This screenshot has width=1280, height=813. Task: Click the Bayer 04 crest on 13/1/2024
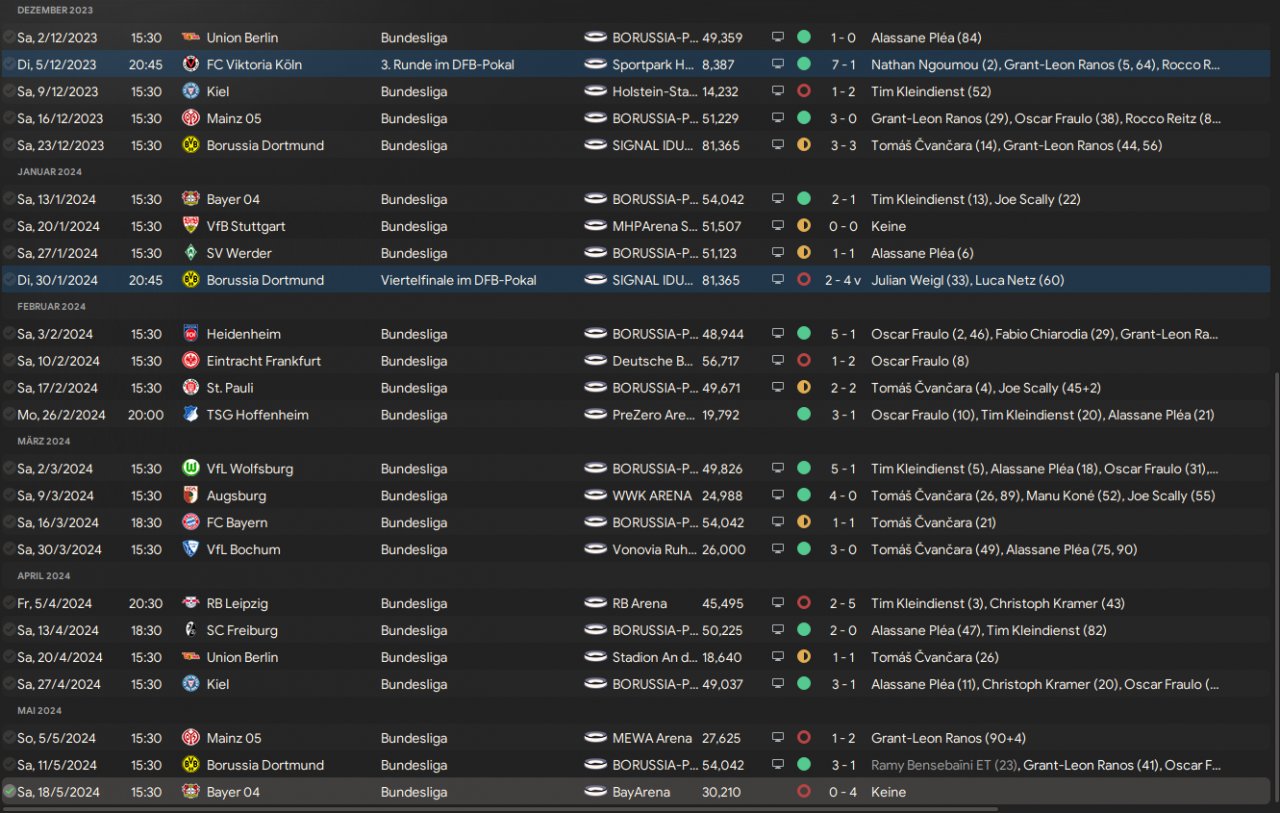coord(191,200)
